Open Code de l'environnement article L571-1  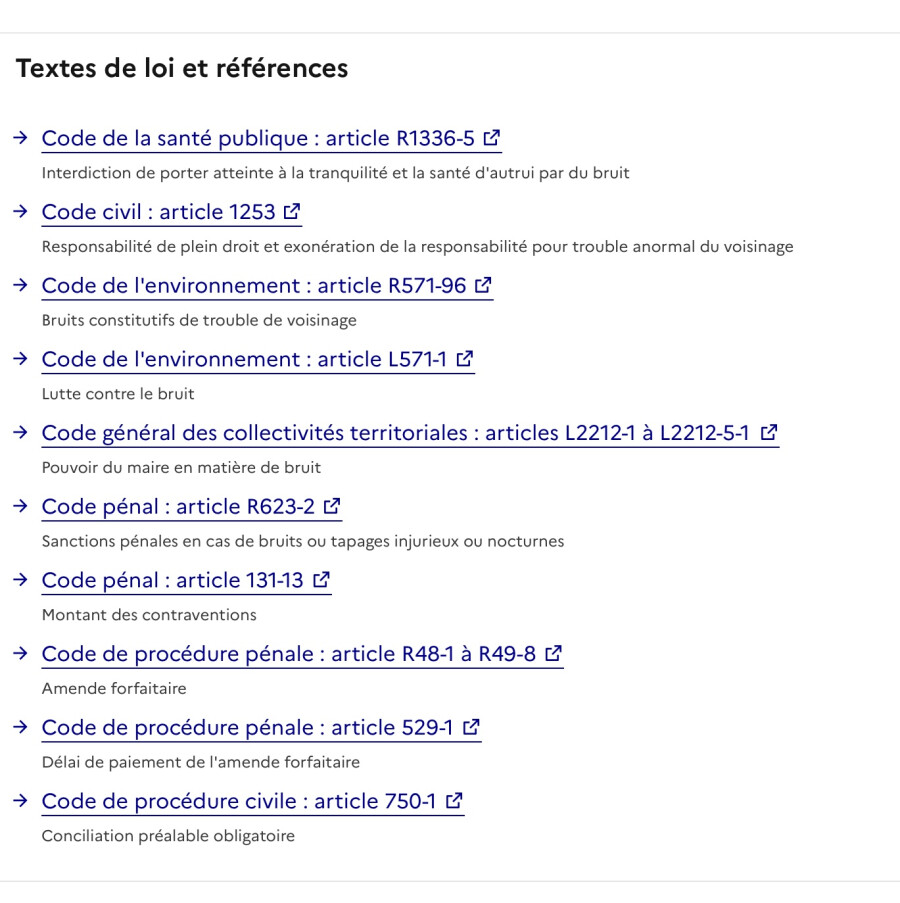point(258,360)
